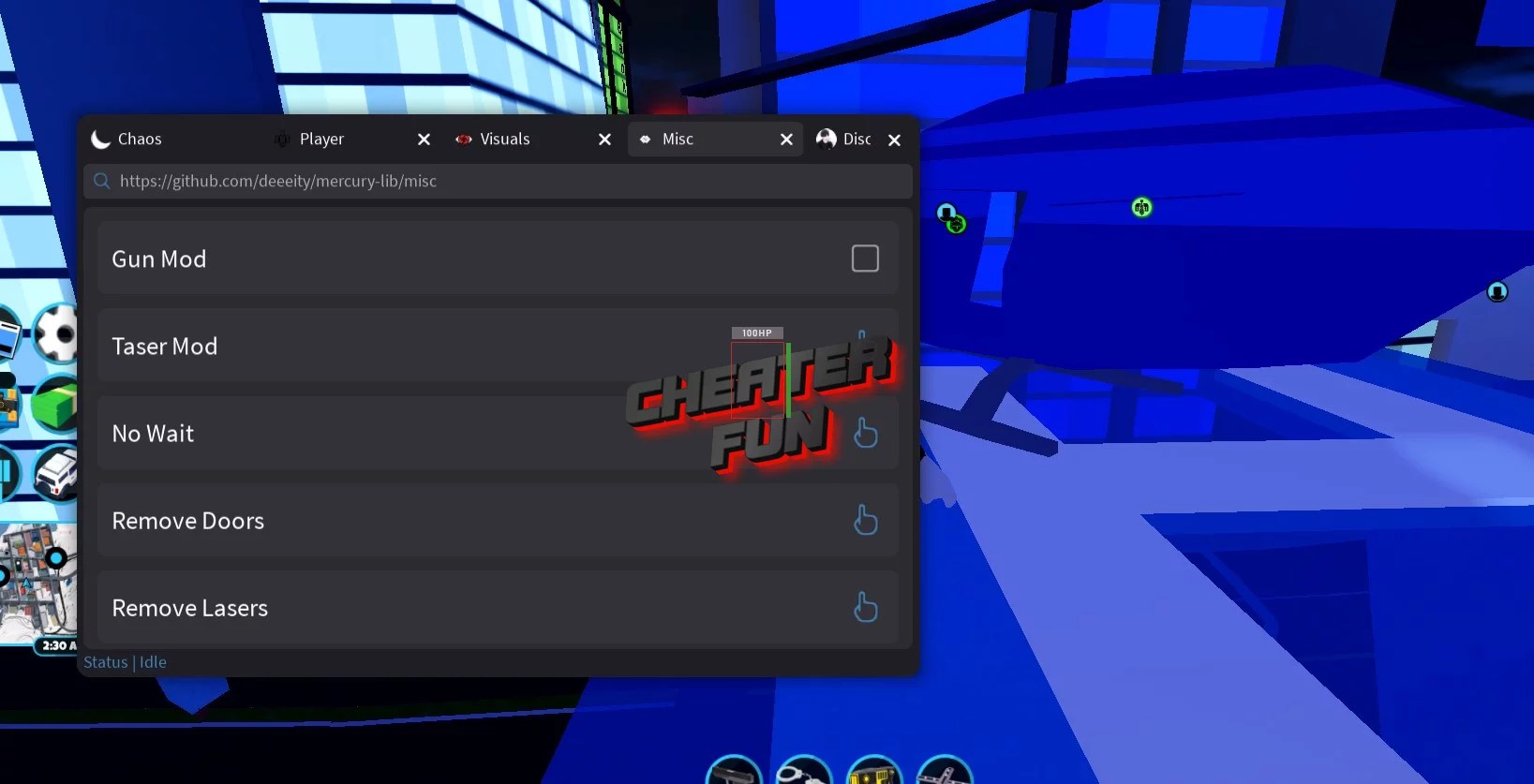
Task: Click the search magnifier icon in URL bar
Action: pos(101,181)
